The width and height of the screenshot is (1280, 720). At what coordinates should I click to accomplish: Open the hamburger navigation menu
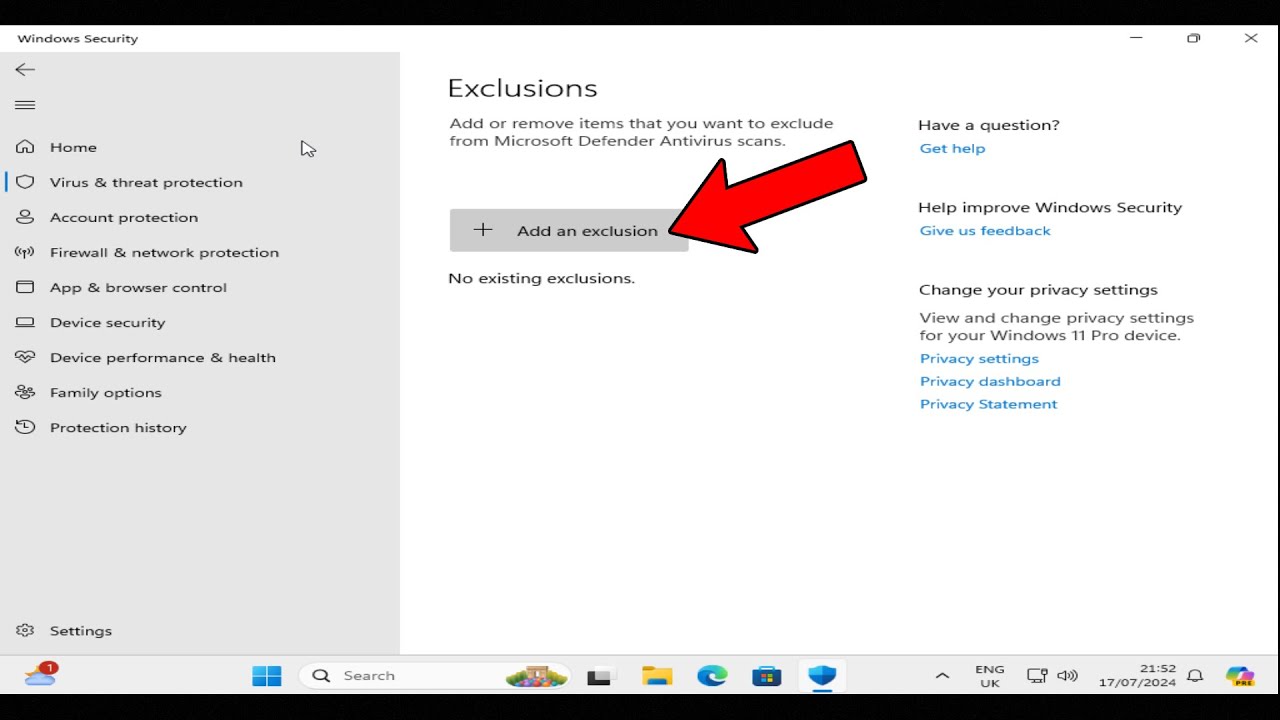[25, 105]
